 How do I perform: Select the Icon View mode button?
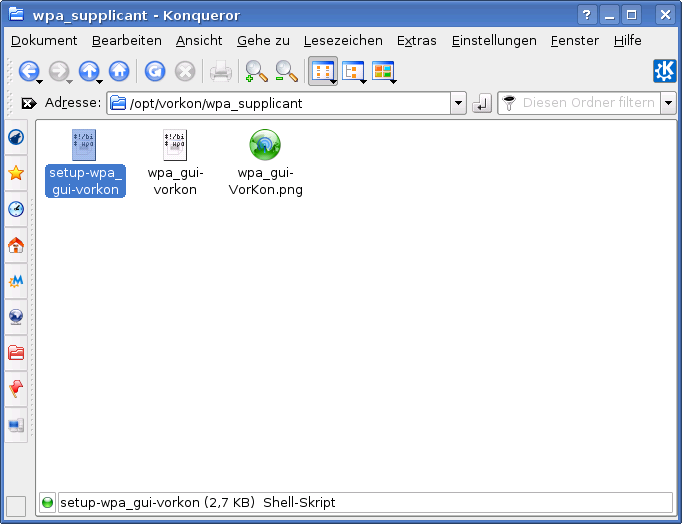tap(323, 71)
